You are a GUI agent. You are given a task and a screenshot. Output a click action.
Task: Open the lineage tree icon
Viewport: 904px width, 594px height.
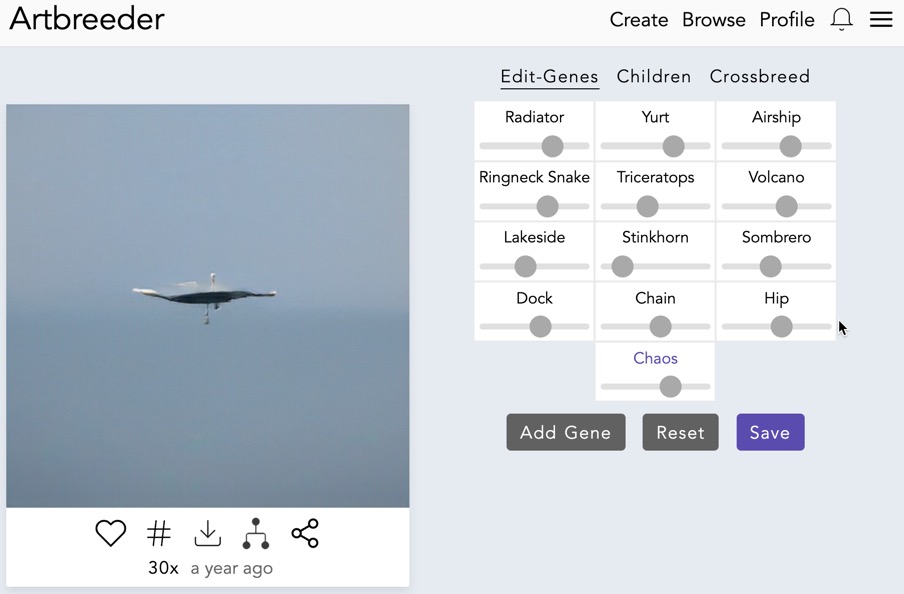point(256,533)
